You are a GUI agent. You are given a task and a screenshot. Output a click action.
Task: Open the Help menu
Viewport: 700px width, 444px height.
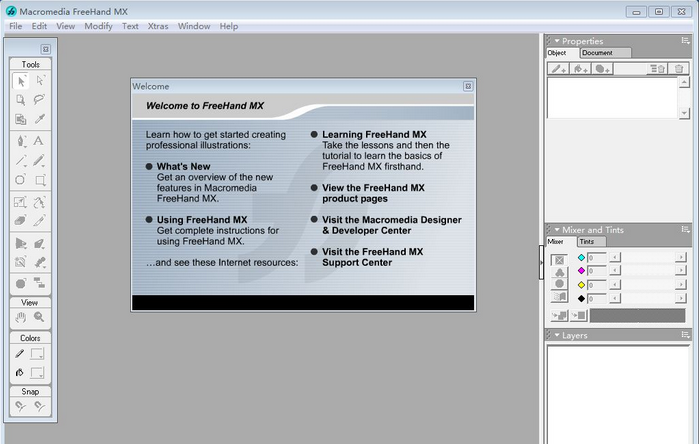coord(229,26)
